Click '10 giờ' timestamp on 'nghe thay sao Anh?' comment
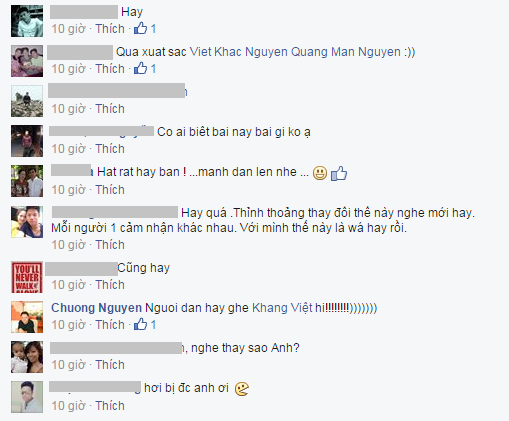509x421 pixels. coord(69,365)
